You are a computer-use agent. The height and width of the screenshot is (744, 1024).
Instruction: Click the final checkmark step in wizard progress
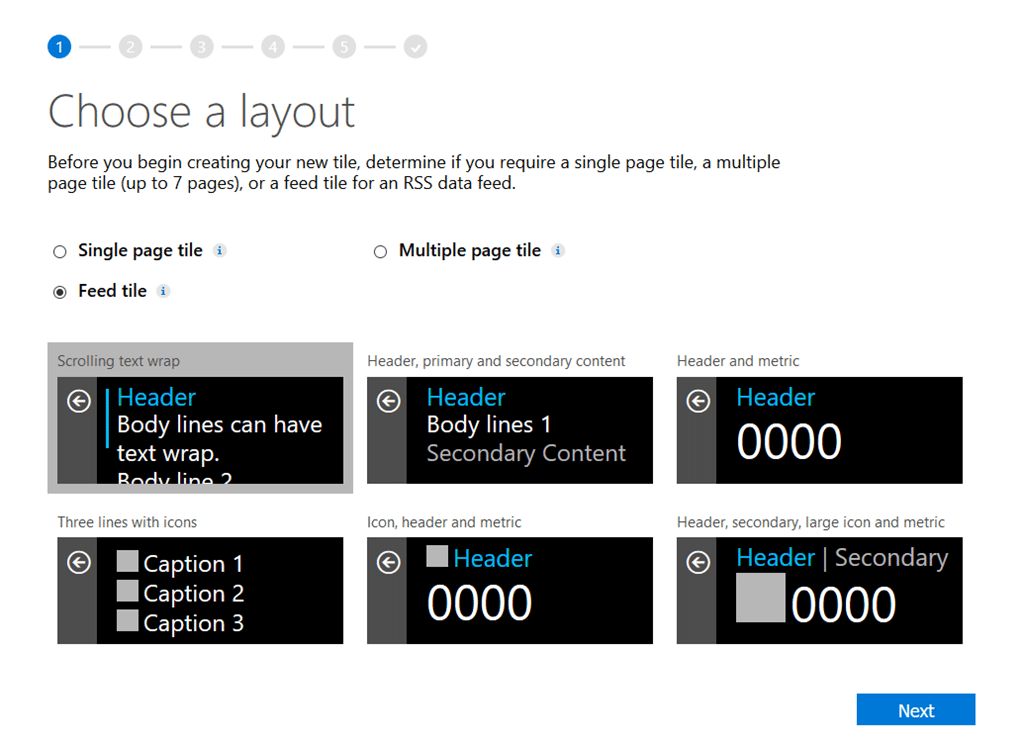416,47
